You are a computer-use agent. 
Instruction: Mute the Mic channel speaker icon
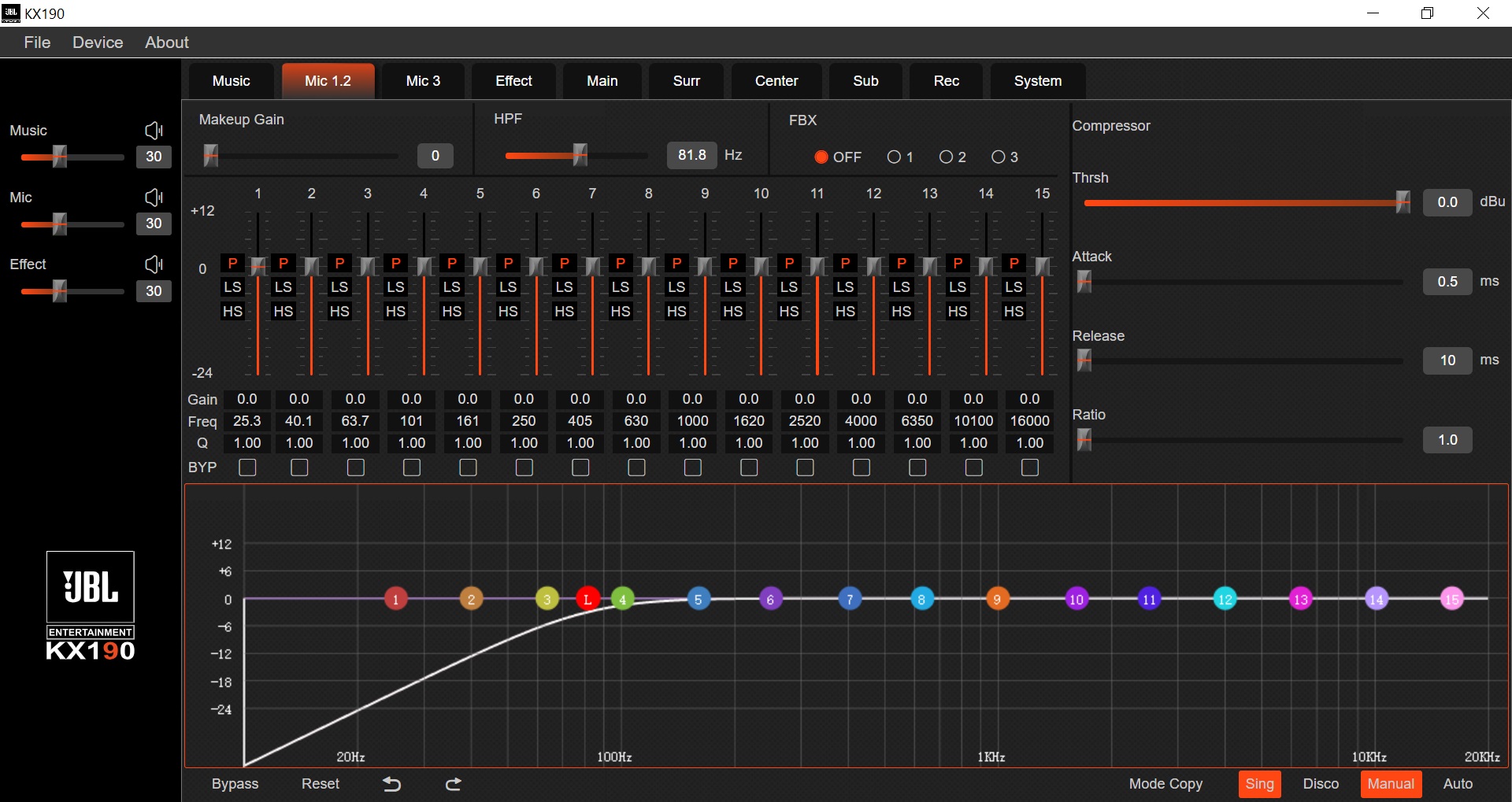154,198
